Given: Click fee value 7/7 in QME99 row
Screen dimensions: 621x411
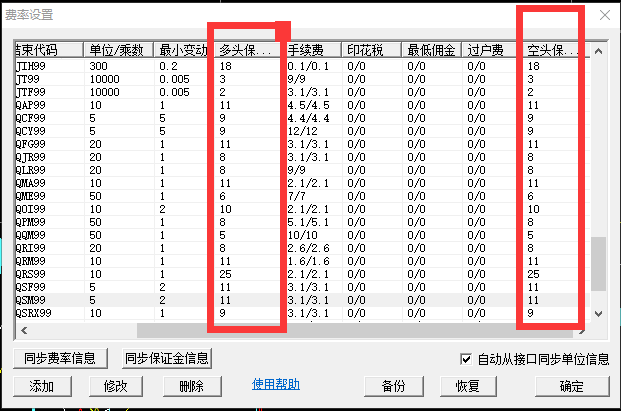Looking at the screenshot, I should tap(296, 196).
